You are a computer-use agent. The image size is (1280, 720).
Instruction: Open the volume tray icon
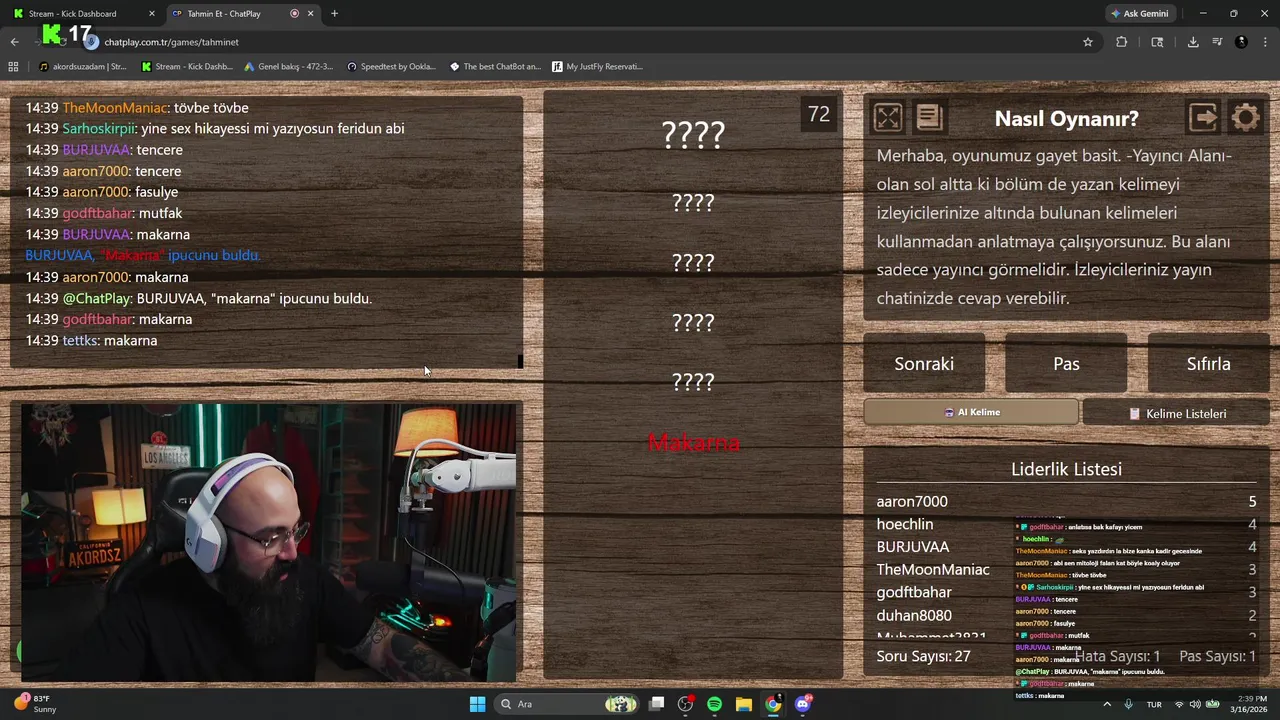tap(1195, 704)
